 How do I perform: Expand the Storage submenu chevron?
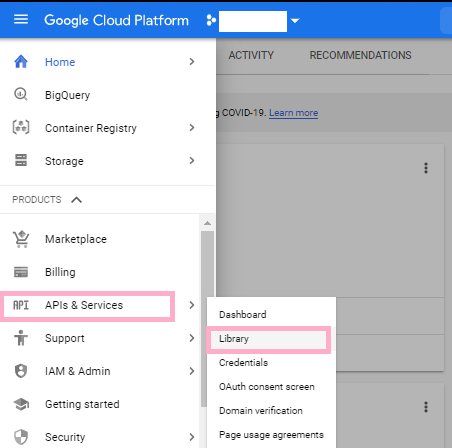(192, 161)
